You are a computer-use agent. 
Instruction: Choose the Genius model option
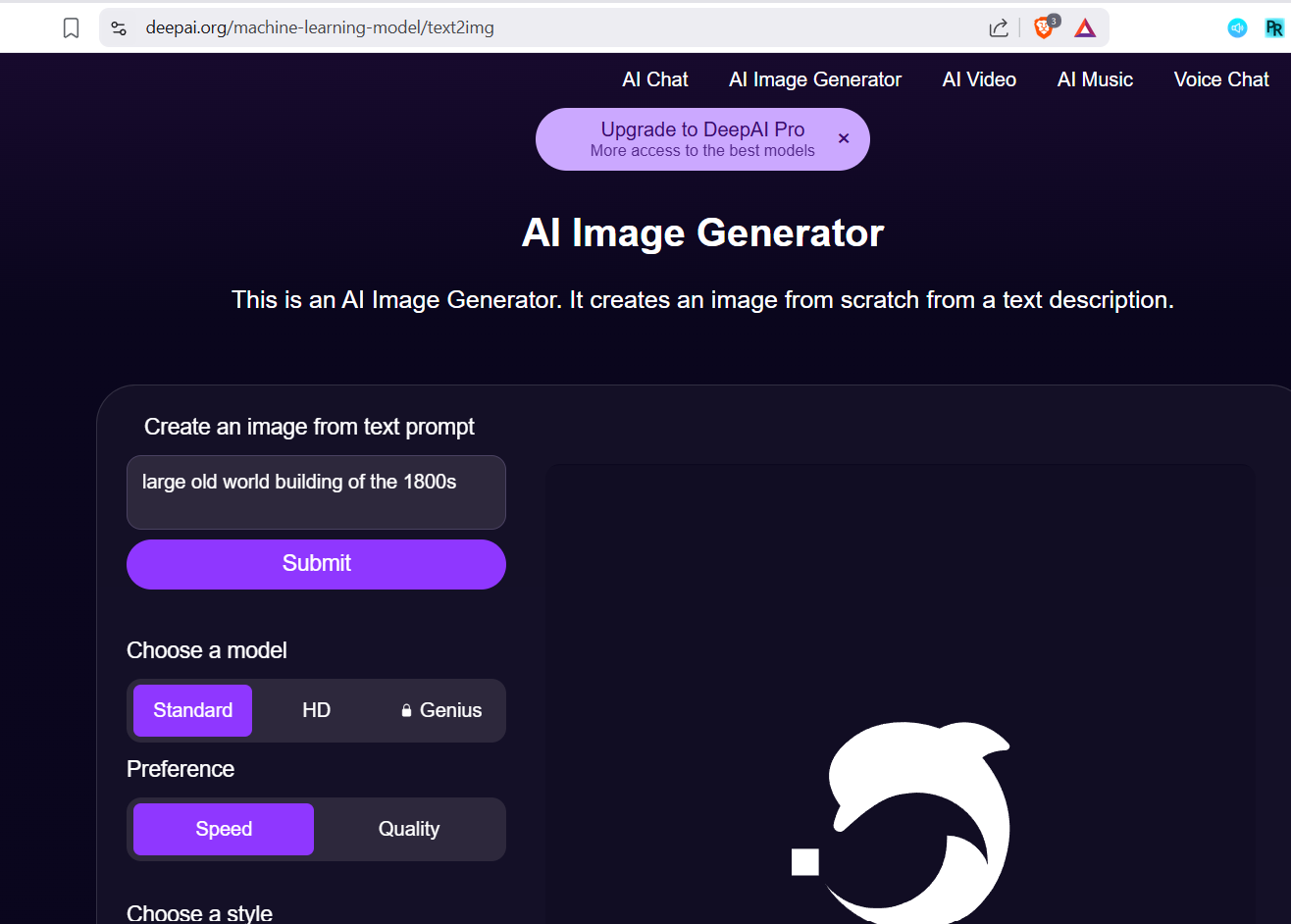pos(440,710)
